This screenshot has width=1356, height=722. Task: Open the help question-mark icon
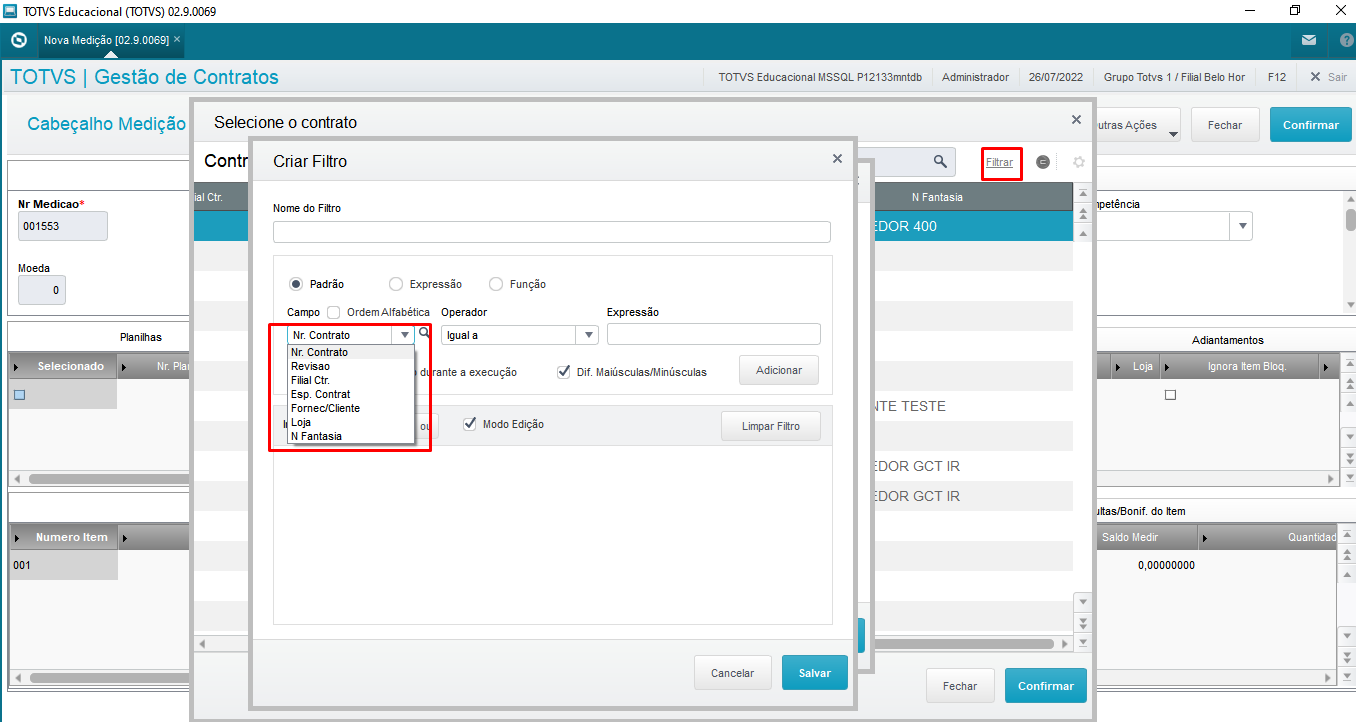1346,40
